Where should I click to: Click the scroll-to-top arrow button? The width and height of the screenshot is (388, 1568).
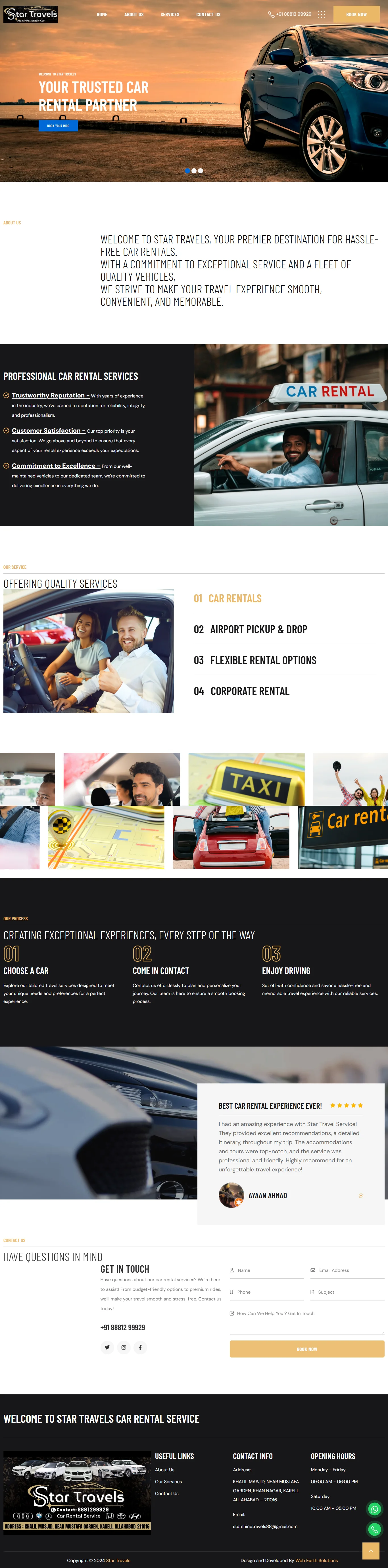point(371,1551)
